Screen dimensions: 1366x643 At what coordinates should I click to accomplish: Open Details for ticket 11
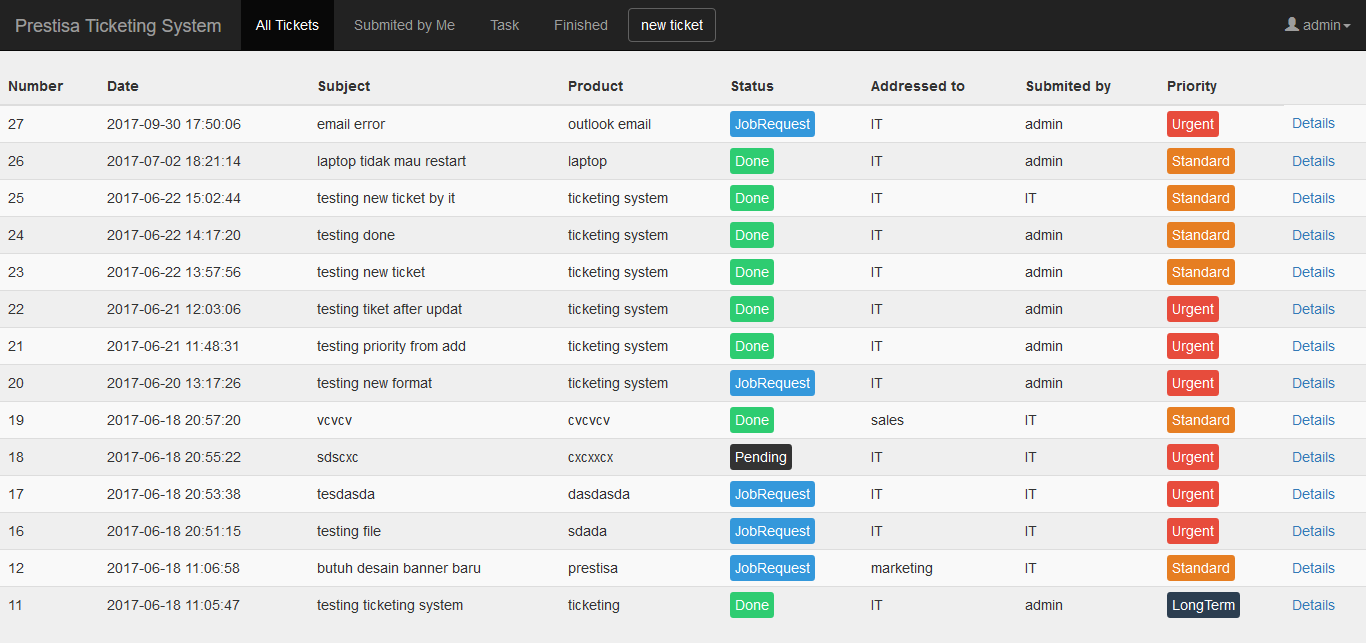(x=1313, y=605)
